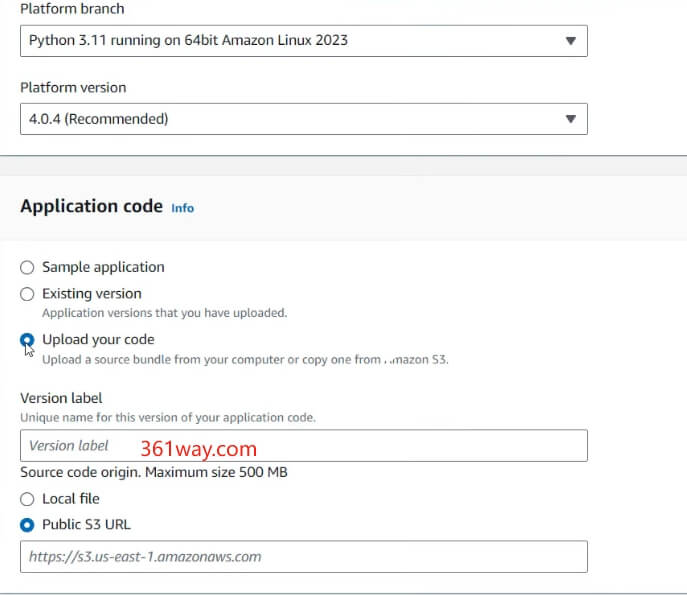The height and width of the screenshot is (595, 687).
Task: Click the Platform version field label
Action: click(73, 87)
